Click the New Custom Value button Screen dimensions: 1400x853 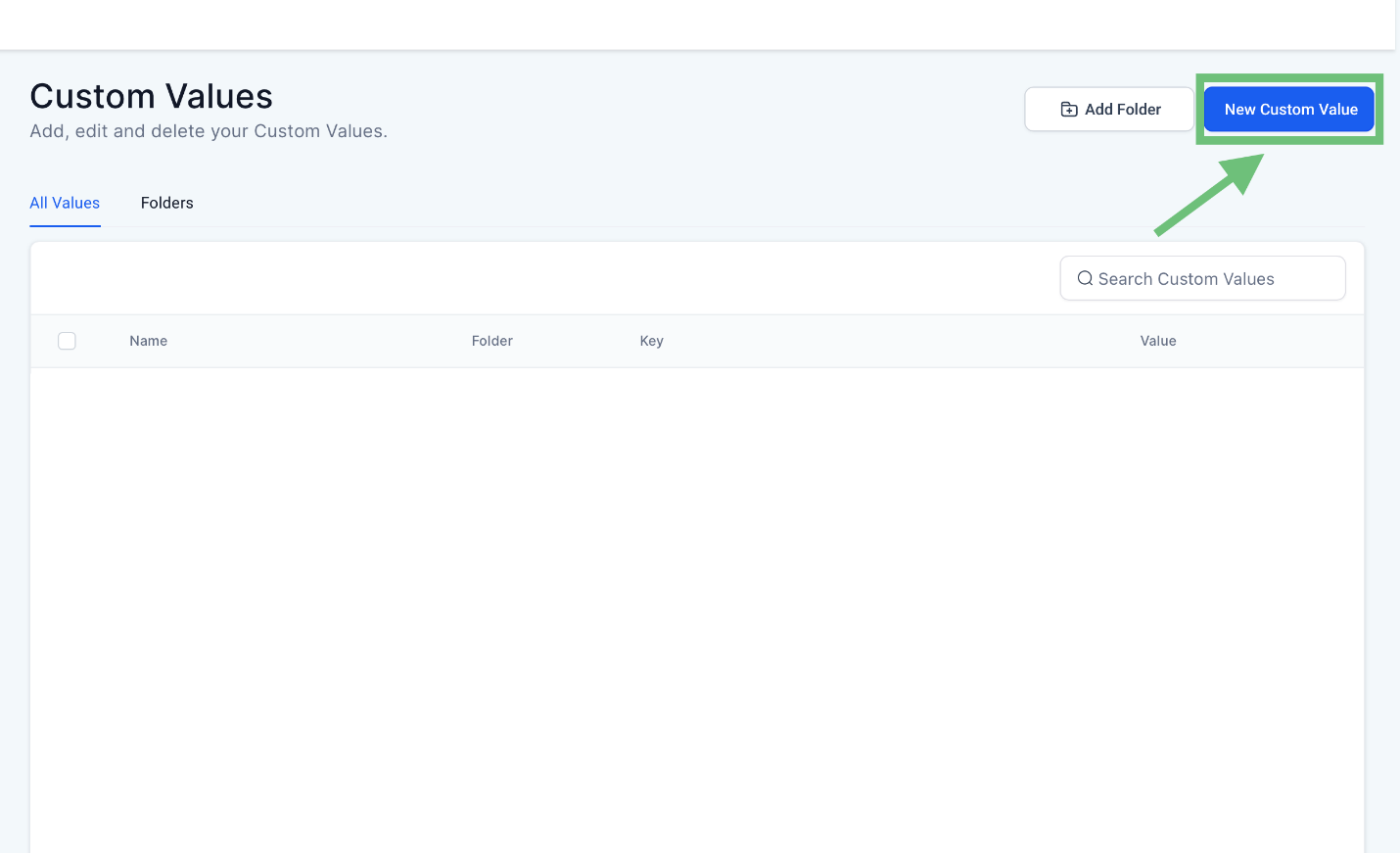[1289, 110]
